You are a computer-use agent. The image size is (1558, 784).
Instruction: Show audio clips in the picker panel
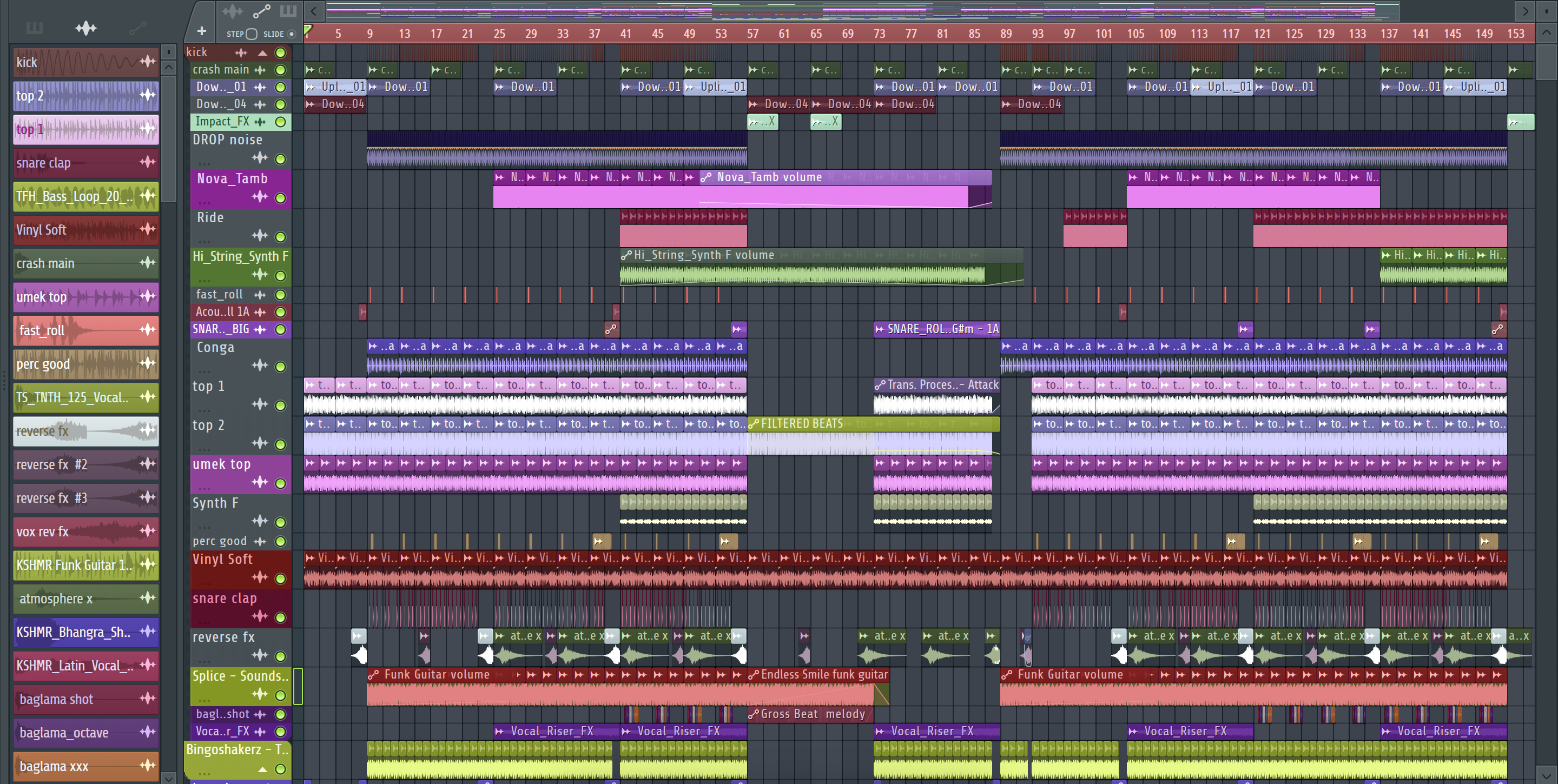(x=86, y=28)
